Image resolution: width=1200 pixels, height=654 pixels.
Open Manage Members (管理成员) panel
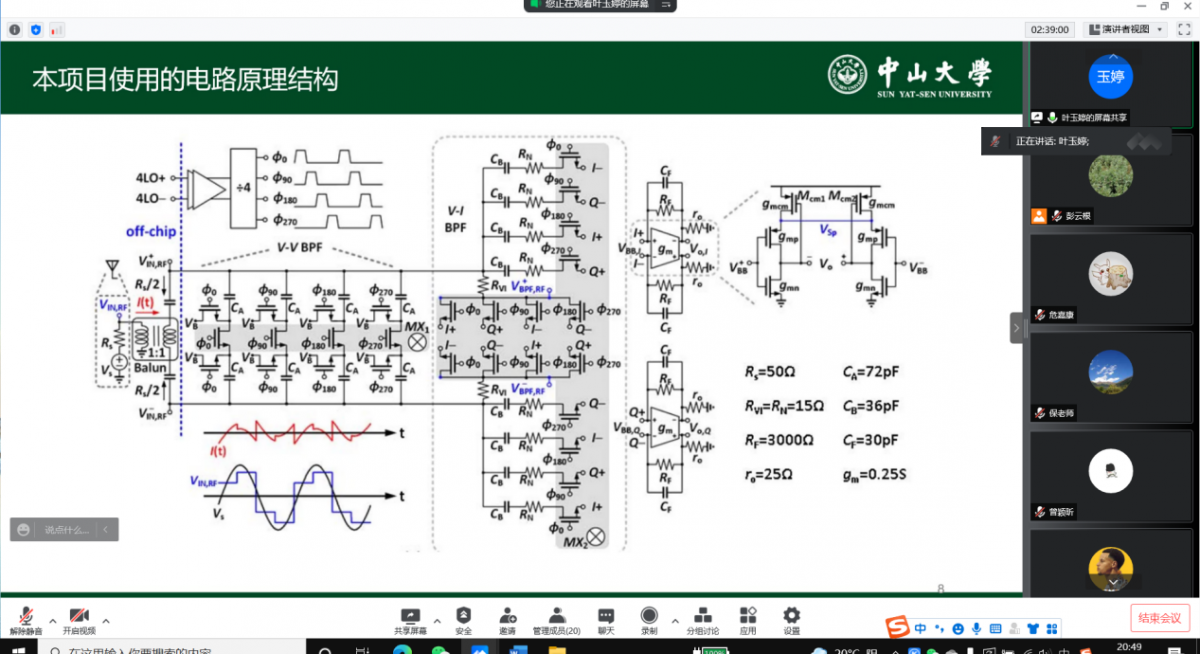pyautogui.click(x=556, y=620)
